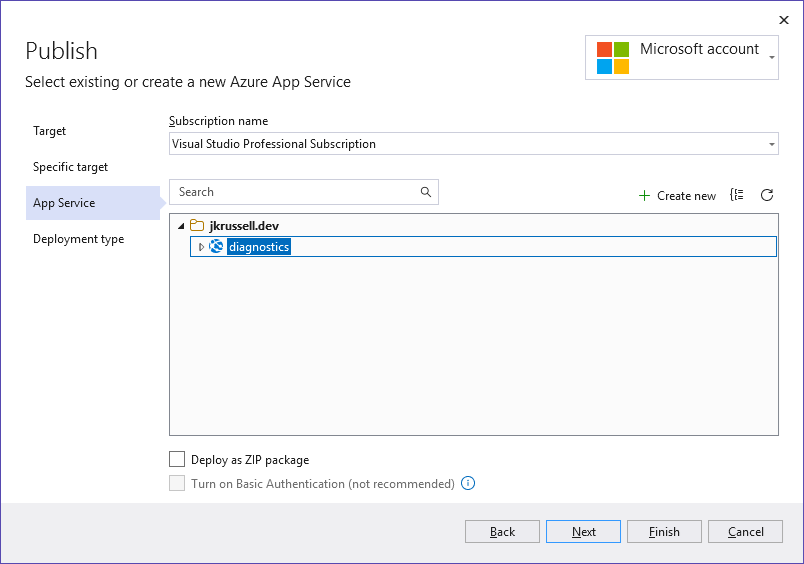This screenshot has width=804, height=564.
Task: Click Visual Studio Professional Subscription text
Action: [x=274, y=144]
